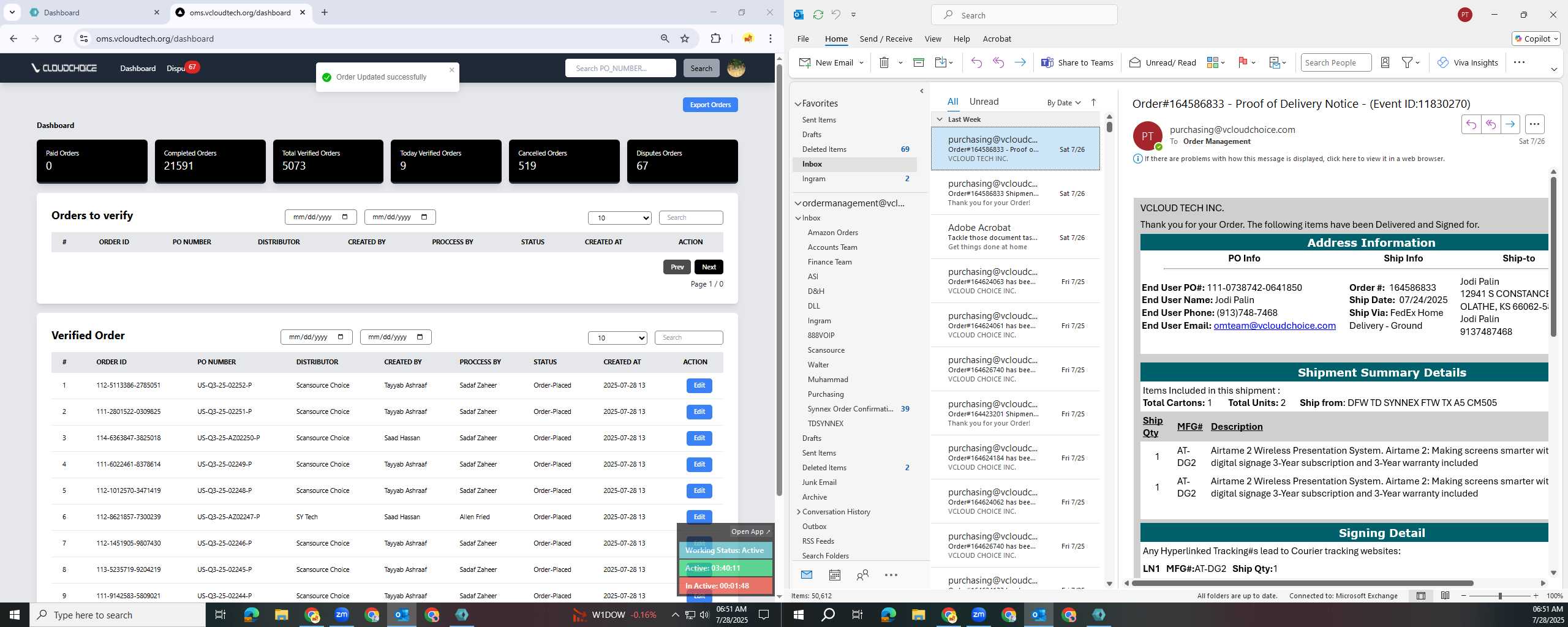Click Search button next to PO number field
The width and height of the screenshot is (1568, 627).
click(x=701, y=68)
